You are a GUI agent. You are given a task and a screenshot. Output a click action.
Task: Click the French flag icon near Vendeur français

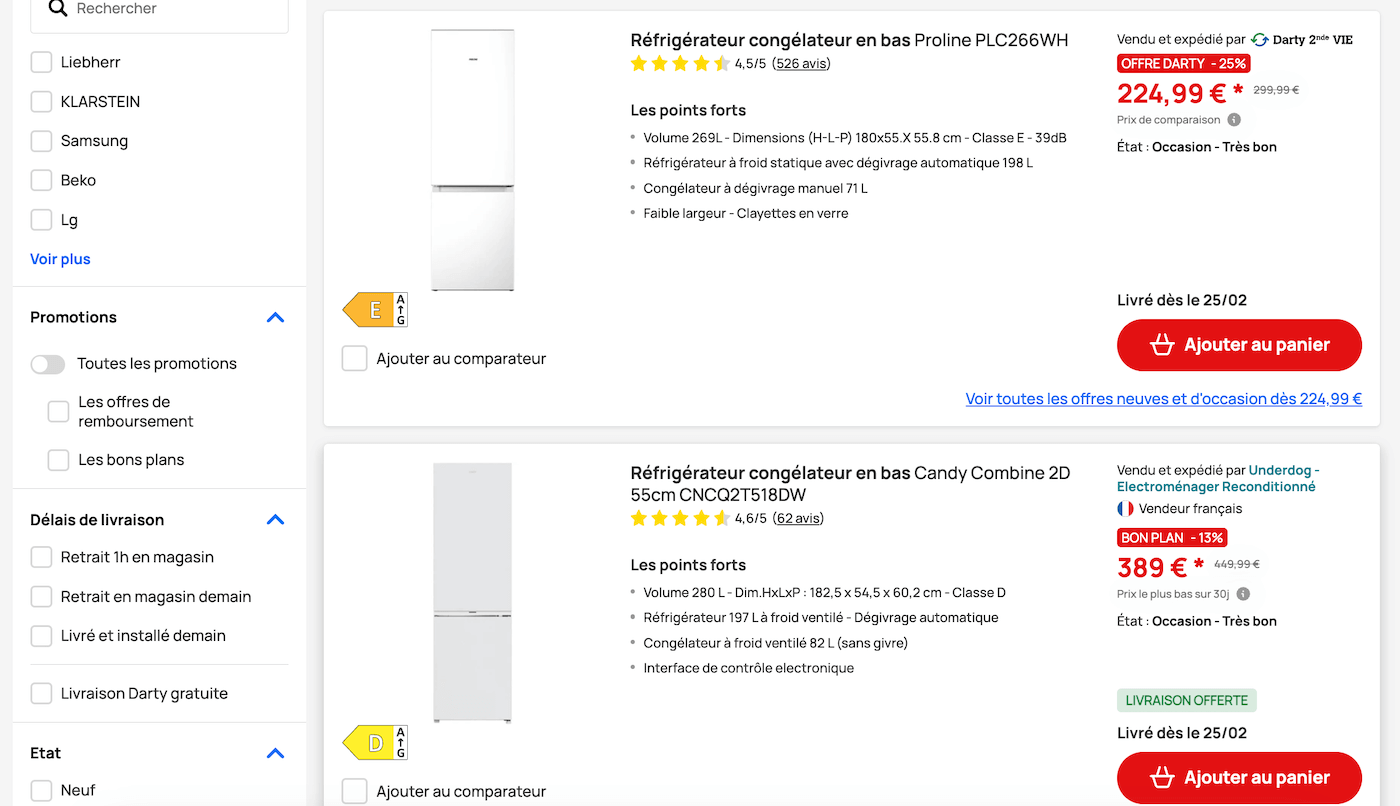tap(1124, 508)
